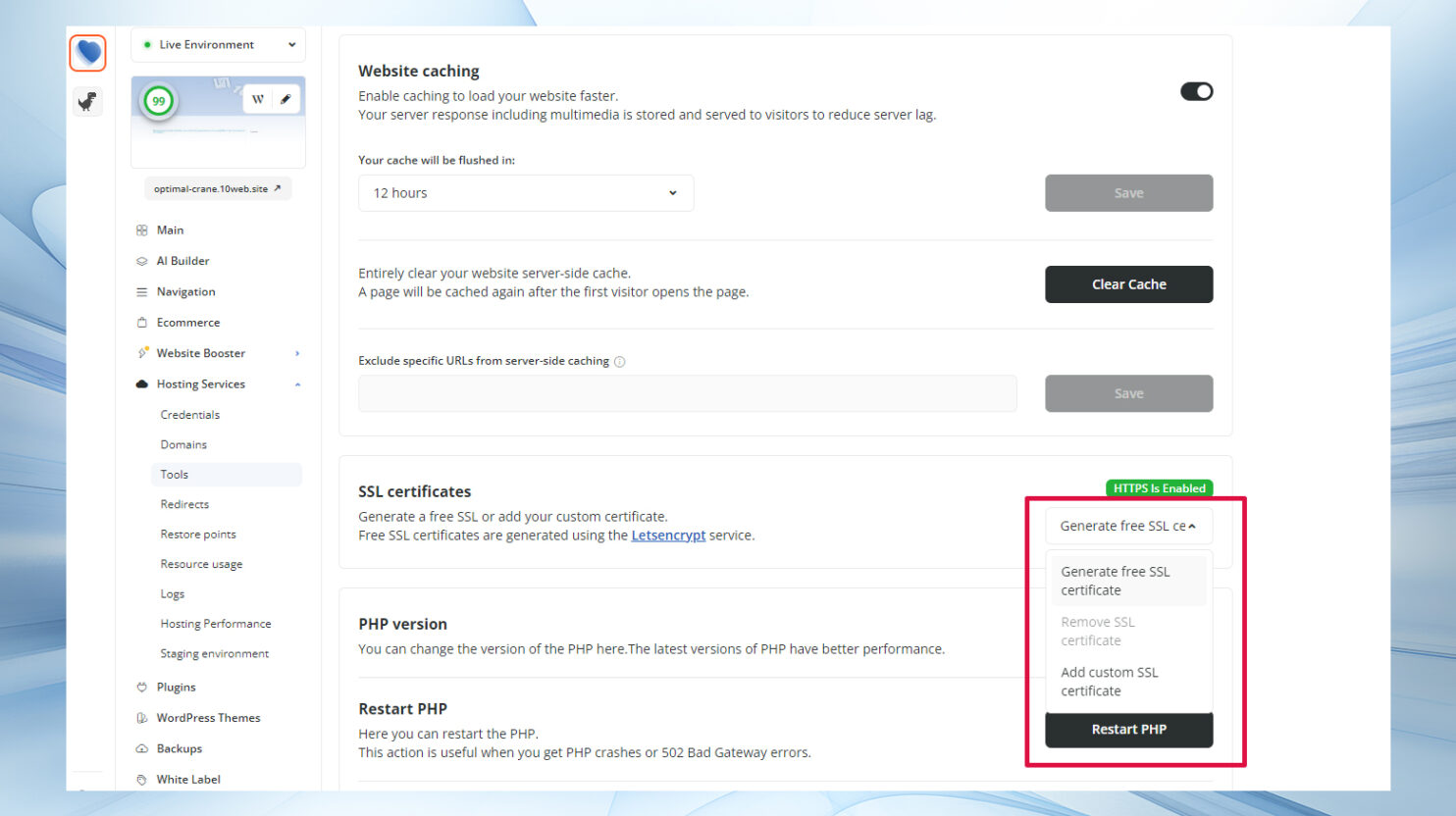1456x816 pixels.
Task: Select Add custom SSL certificate option
Action: (x=1110, y=681)
